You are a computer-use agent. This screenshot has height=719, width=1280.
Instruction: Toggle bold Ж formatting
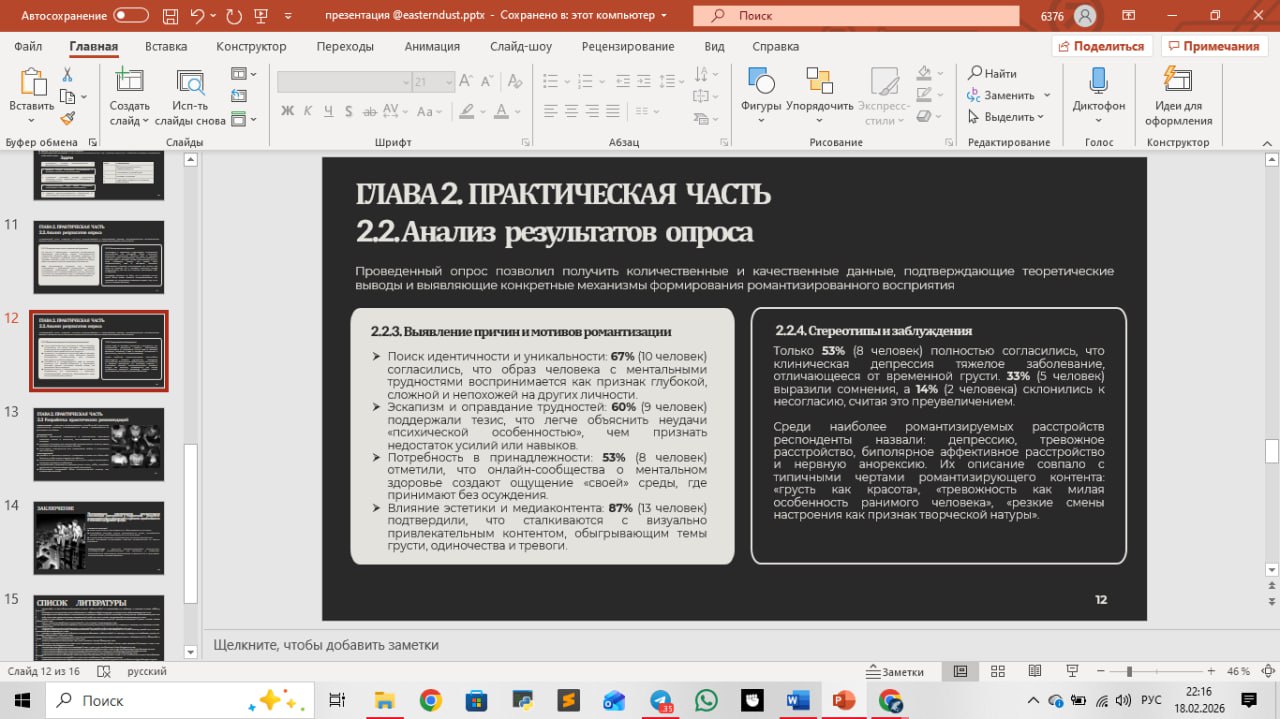[x=288, y=110]
